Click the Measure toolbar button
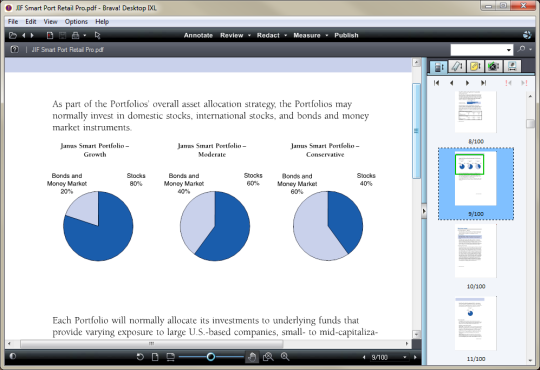This screenshot has height=370, width=540. coord(307,35)
